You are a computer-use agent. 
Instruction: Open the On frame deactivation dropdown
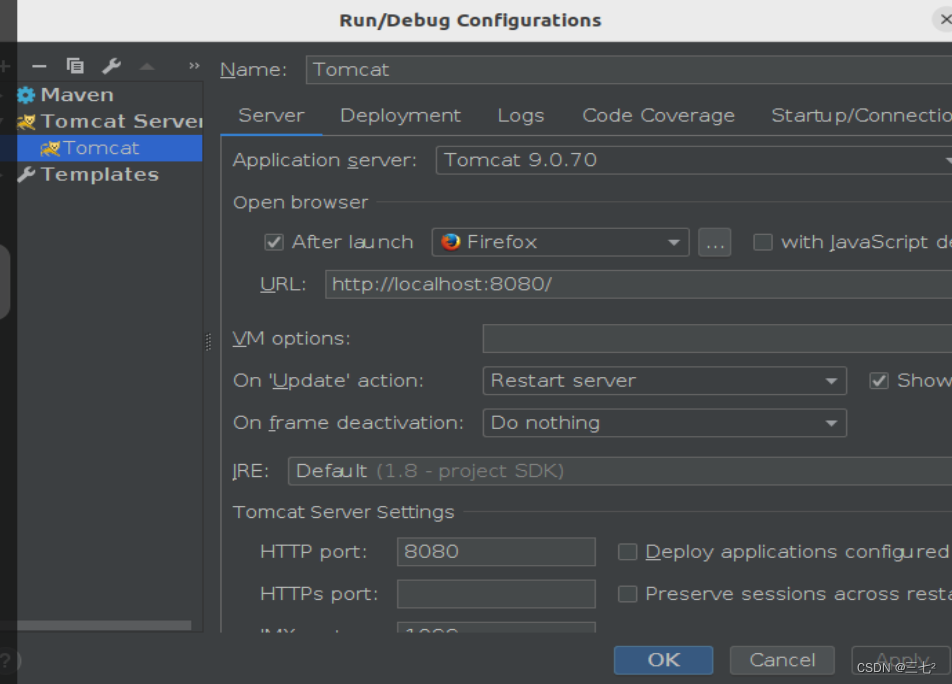[664, 423]
